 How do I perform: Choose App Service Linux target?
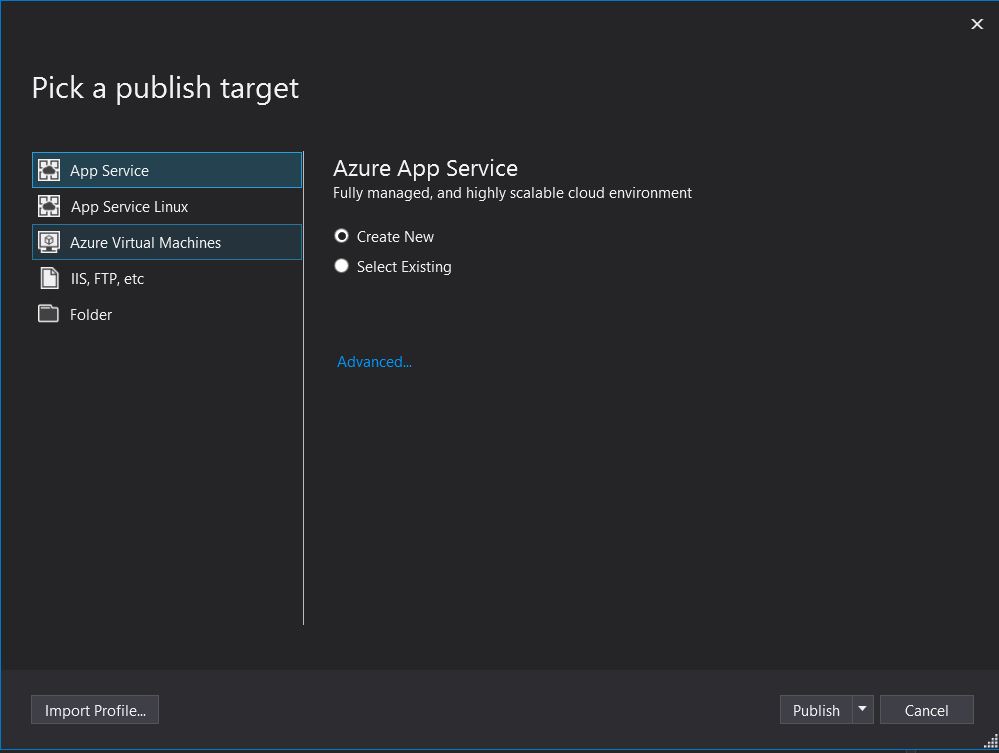(x=167, y=206)
